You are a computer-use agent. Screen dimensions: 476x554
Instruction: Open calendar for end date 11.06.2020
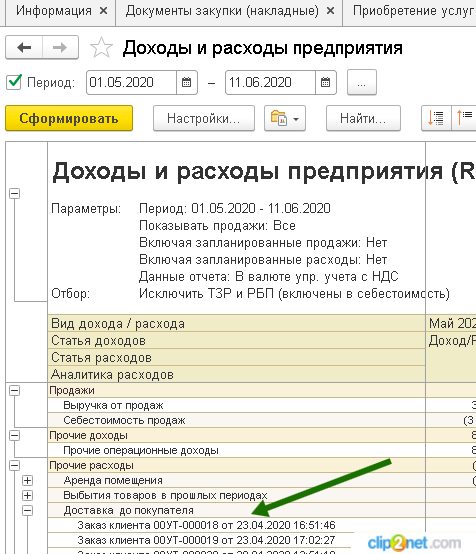(325, 83)
